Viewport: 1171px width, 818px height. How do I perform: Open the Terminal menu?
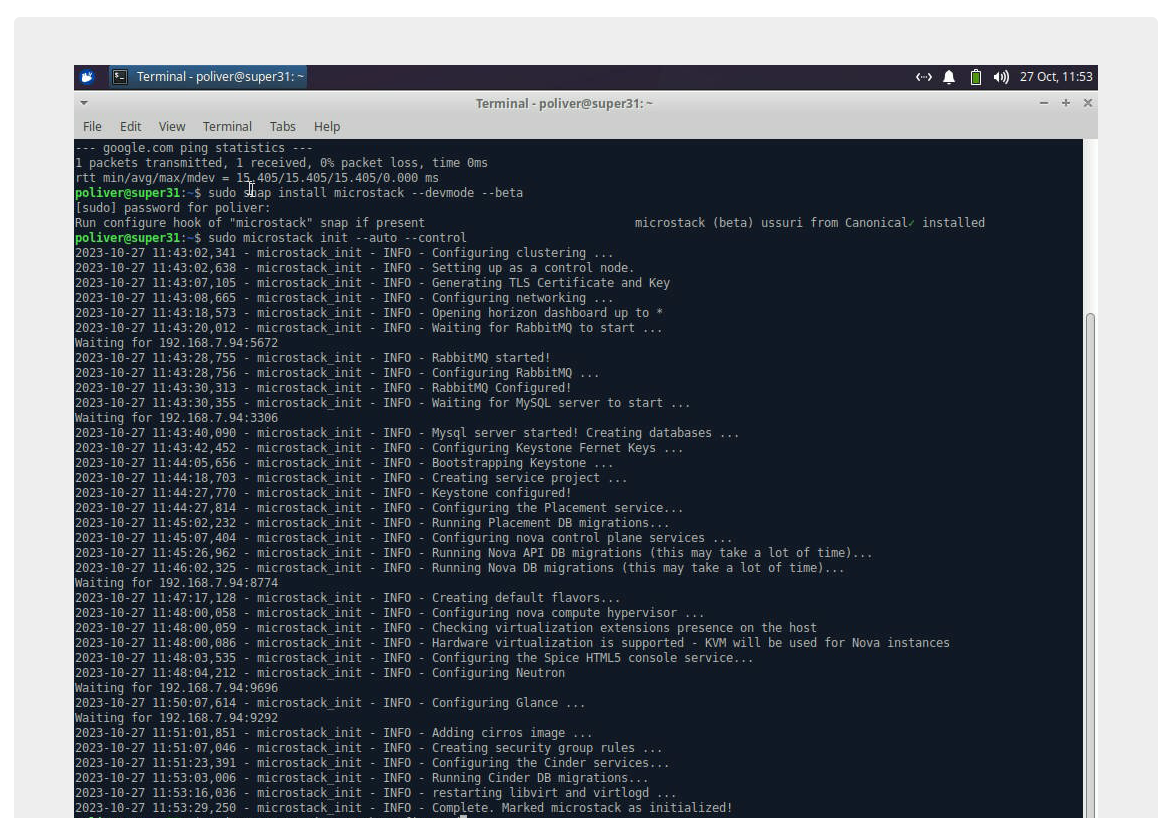pos(227,126)
